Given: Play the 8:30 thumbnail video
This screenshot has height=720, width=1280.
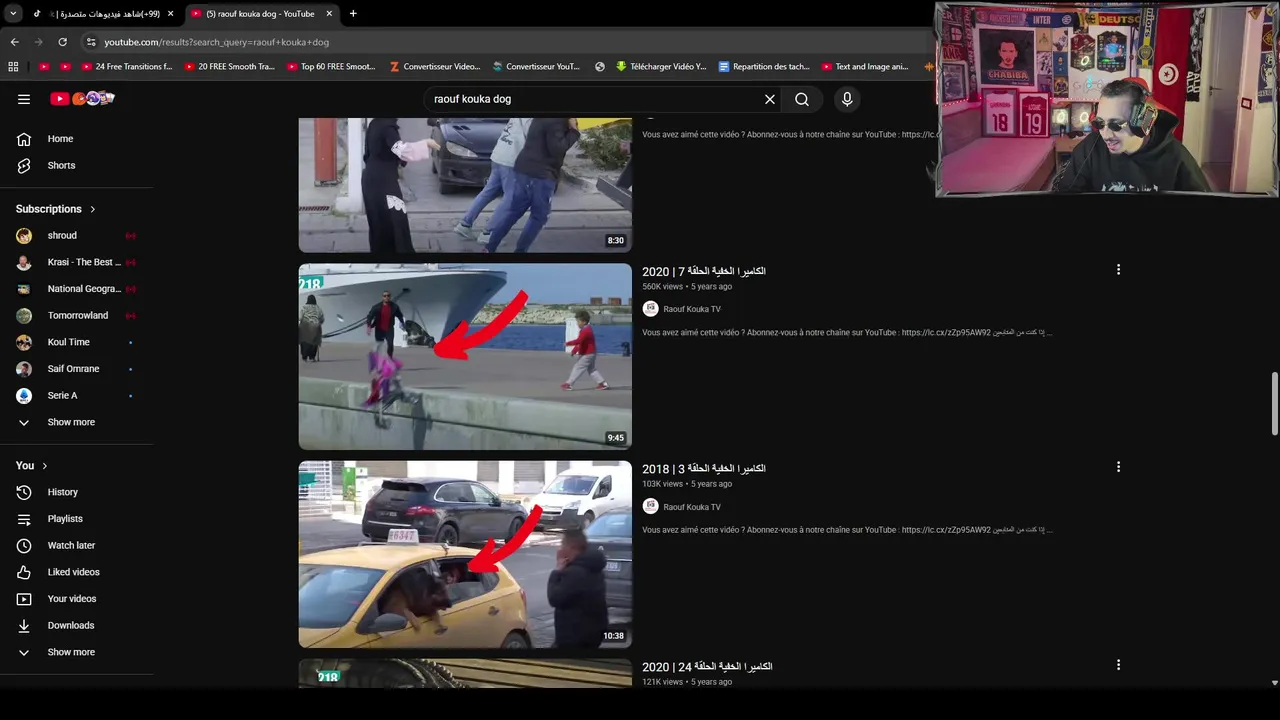Looking at the screenshot, I should [x=465, y=185].
